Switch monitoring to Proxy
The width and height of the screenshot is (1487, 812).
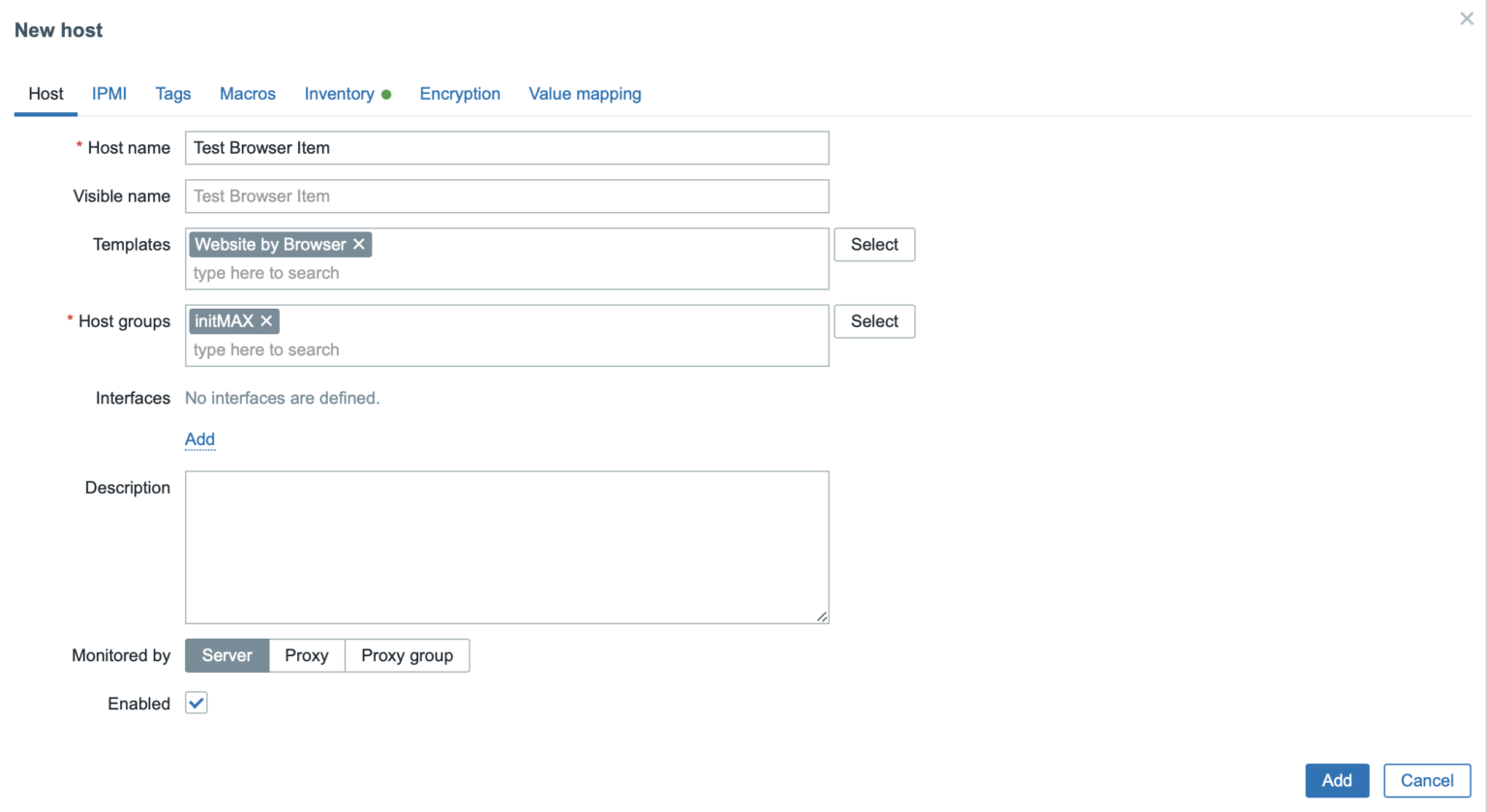[x=306, y=655]
